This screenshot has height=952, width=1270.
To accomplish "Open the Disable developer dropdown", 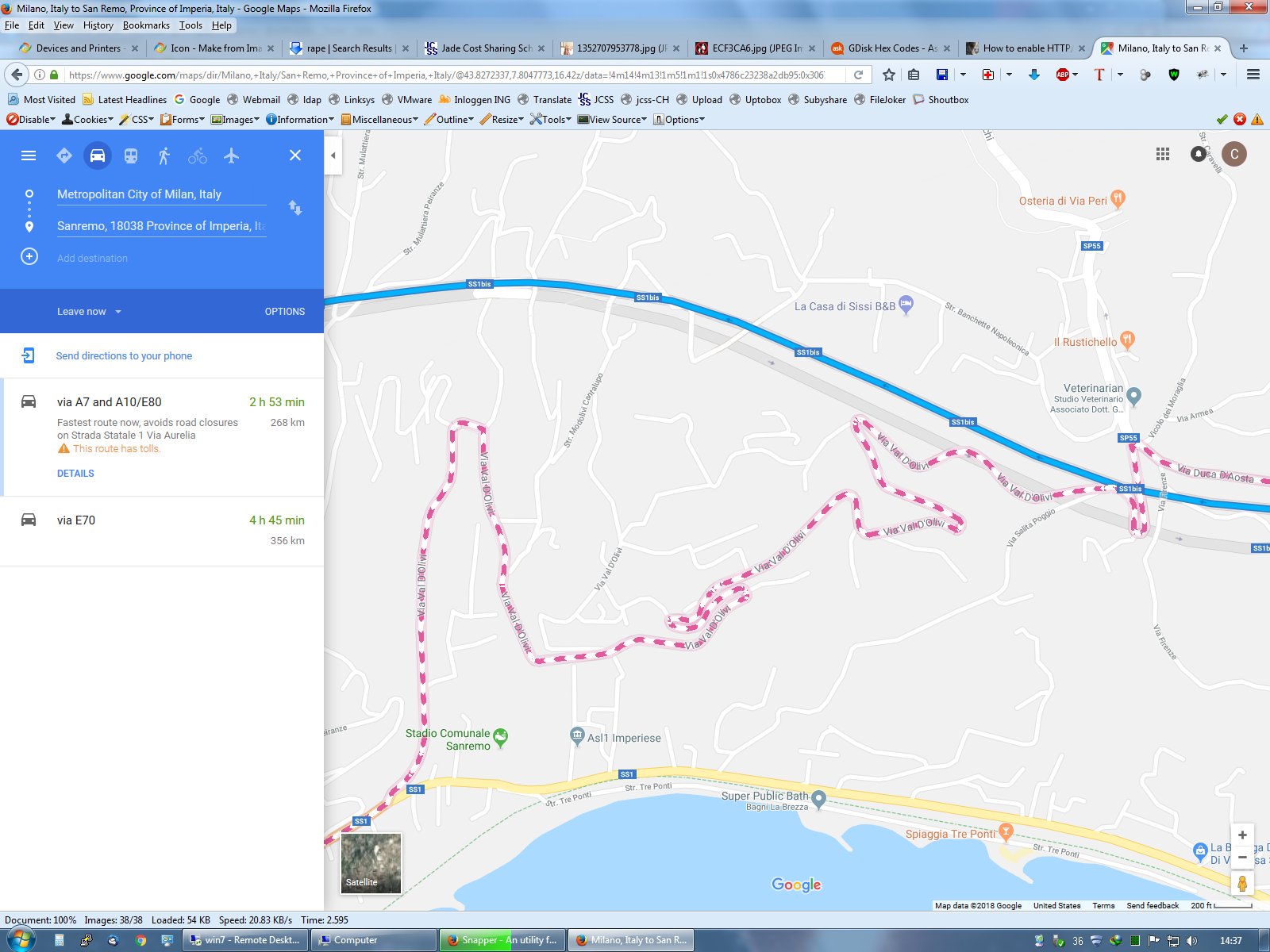I will click(31, 120).
